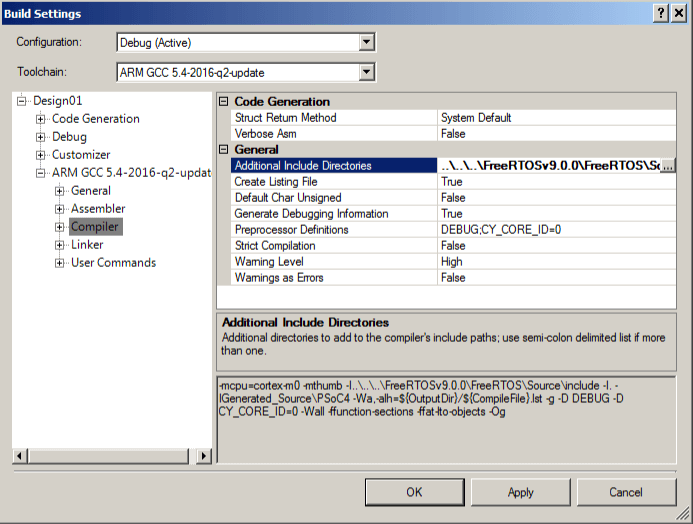Close the Build Settings dialog

click(x=678, y=13)
